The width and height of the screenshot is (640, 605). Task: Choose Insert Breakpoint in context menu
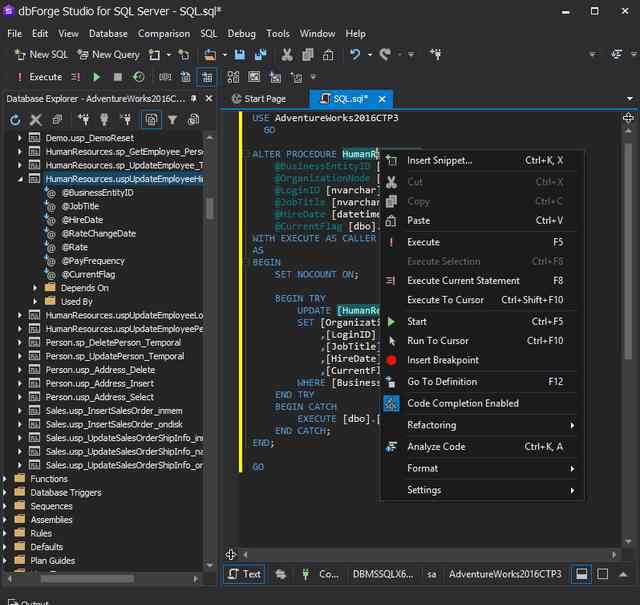[x=482, y=360]
